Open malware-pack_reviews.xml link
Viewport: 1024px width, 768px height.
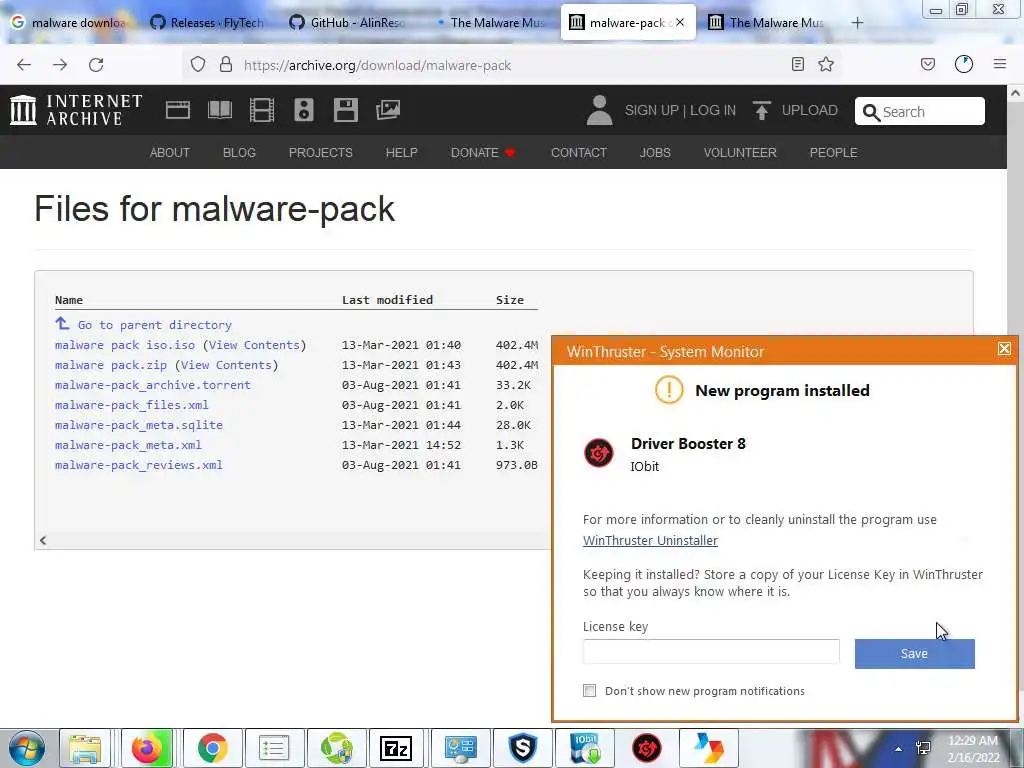point(138,465)
